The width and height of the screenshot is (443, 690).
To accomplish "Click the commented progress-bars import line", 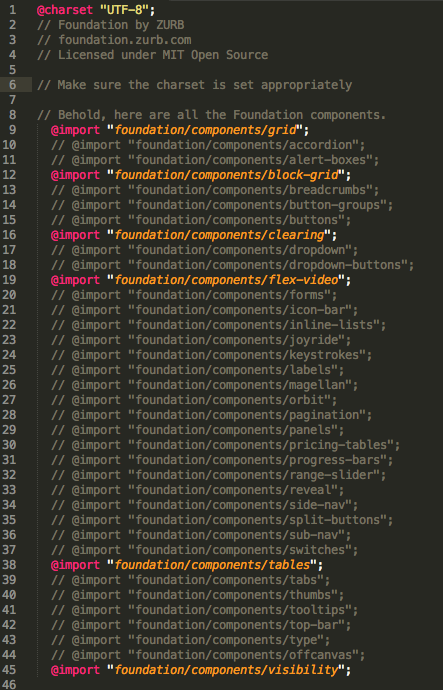I will coord(222,459).
